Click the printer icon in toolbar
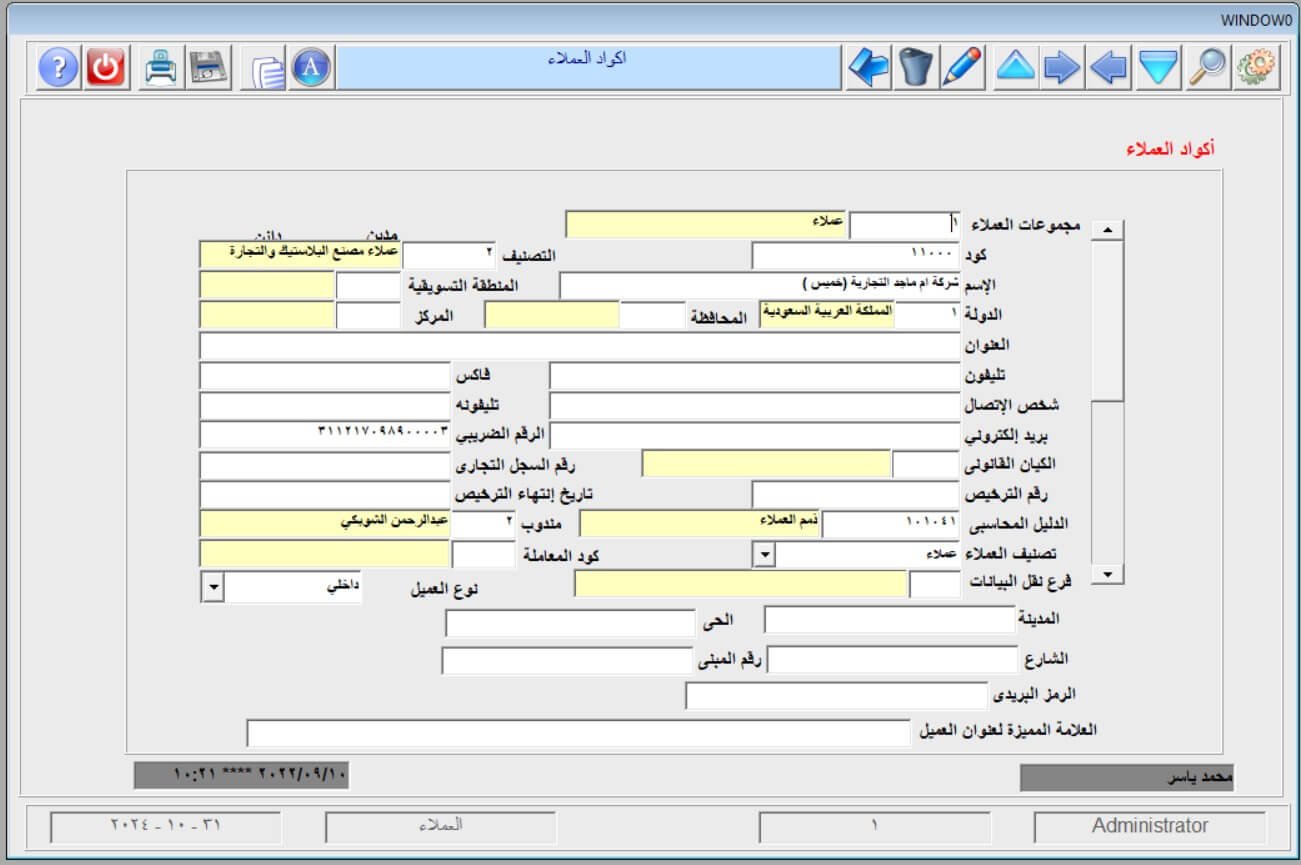Viewport: 1301px width, 865px height. point(161,68)
